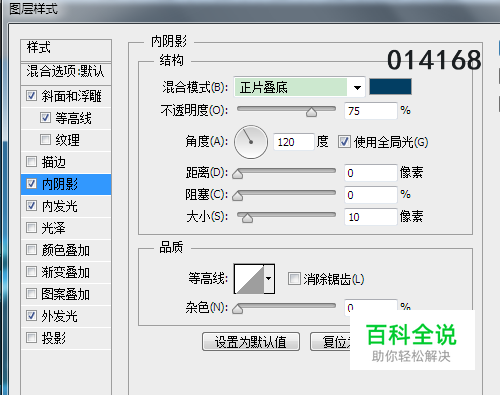Select the highlighted 内阴影 row label
This screenshot has height=395, width=500.
(60, 184)
